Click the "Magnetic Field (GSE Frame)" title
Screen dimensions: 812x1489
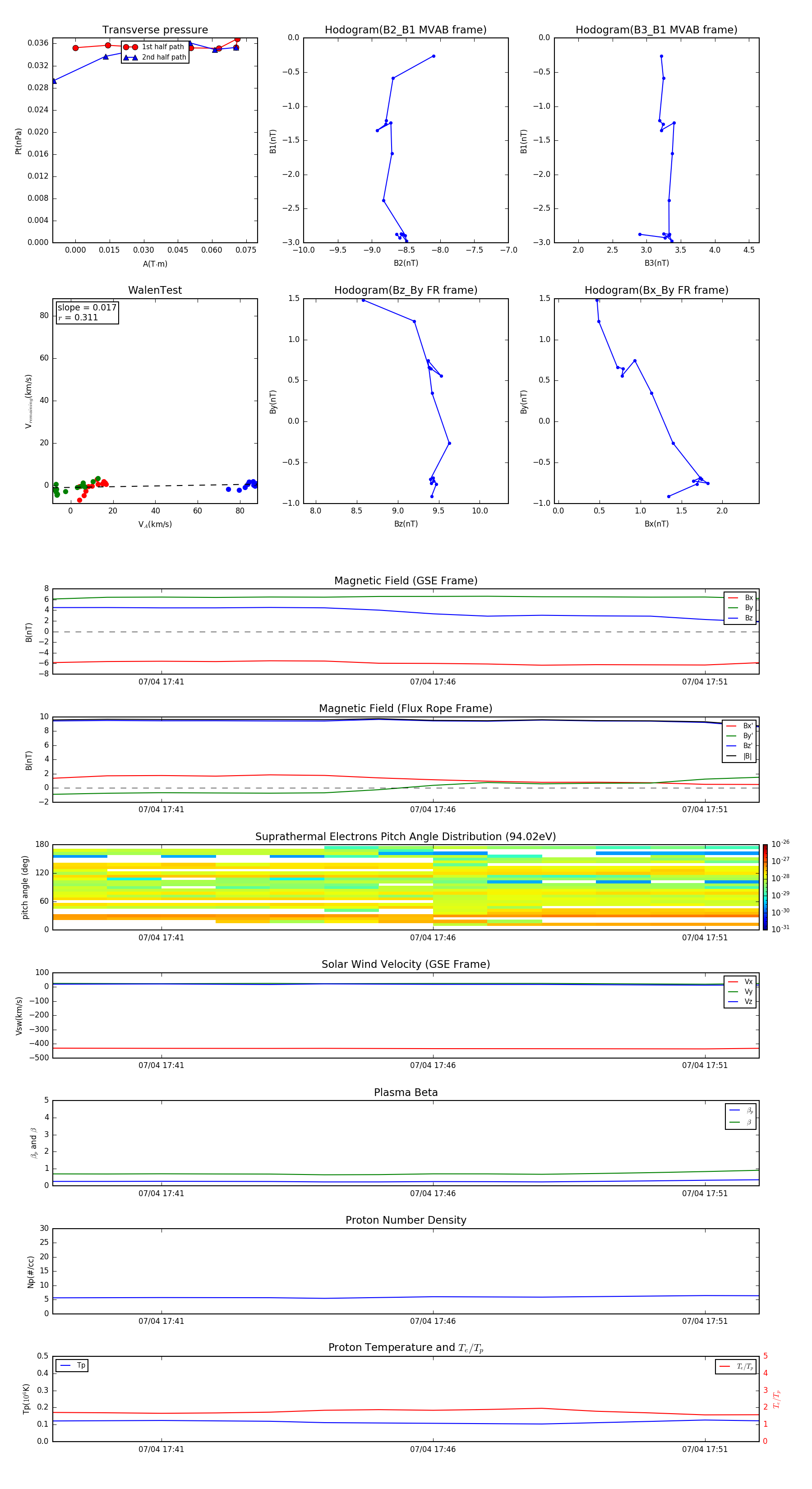406,581
